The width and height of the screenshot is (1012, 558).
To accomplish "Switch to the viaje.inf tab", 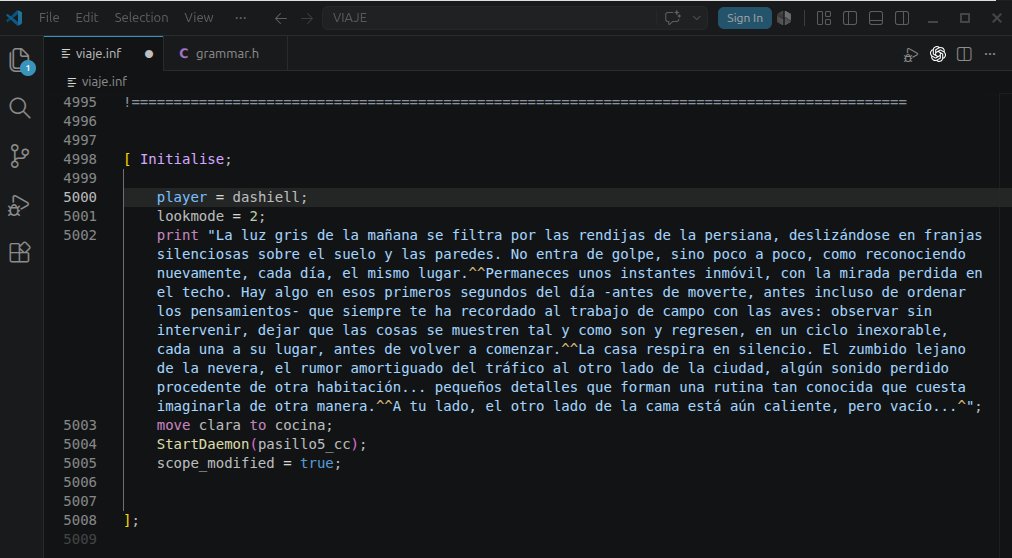I will [103, 54].
